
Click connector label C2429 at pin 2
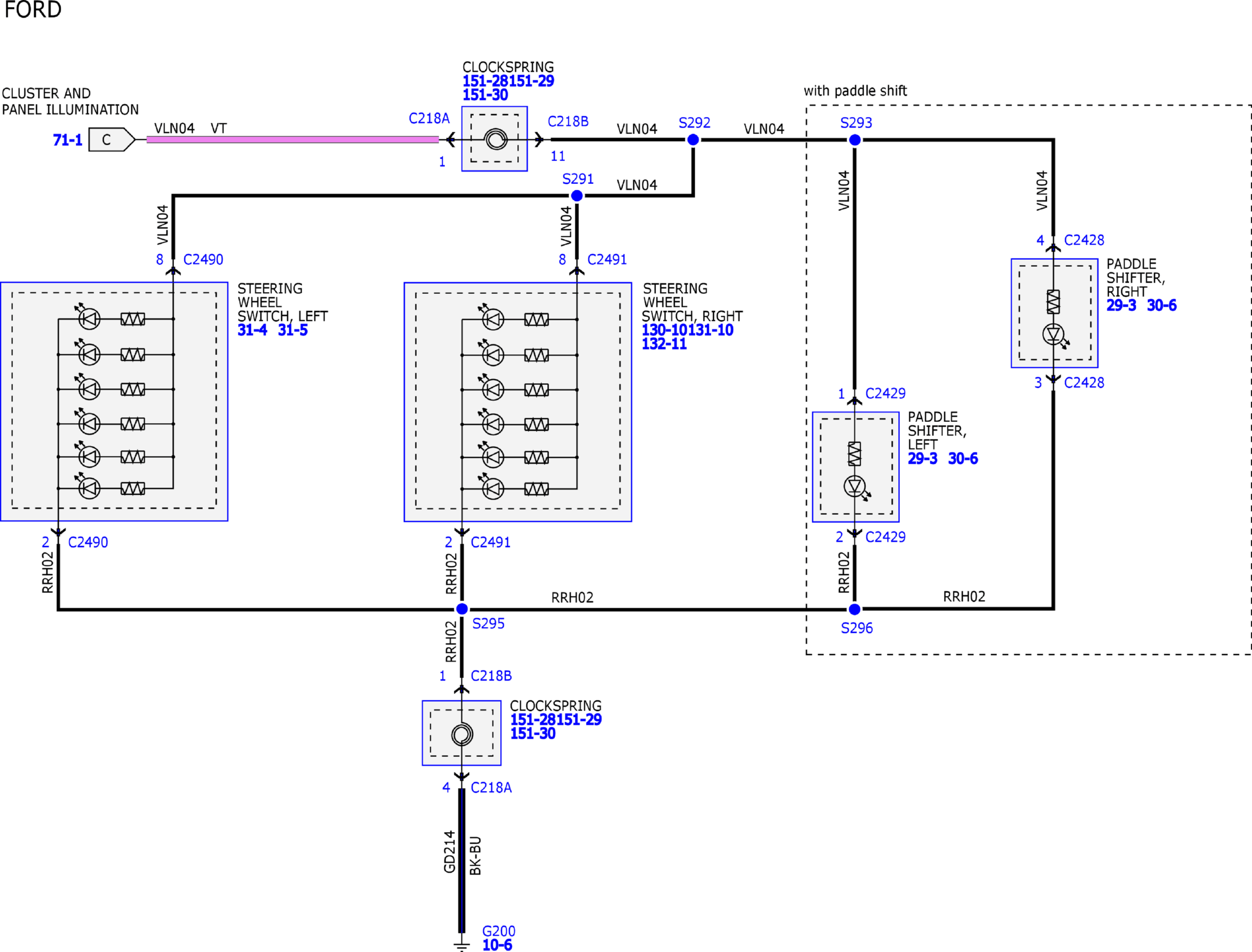click(x=886, y=537)
